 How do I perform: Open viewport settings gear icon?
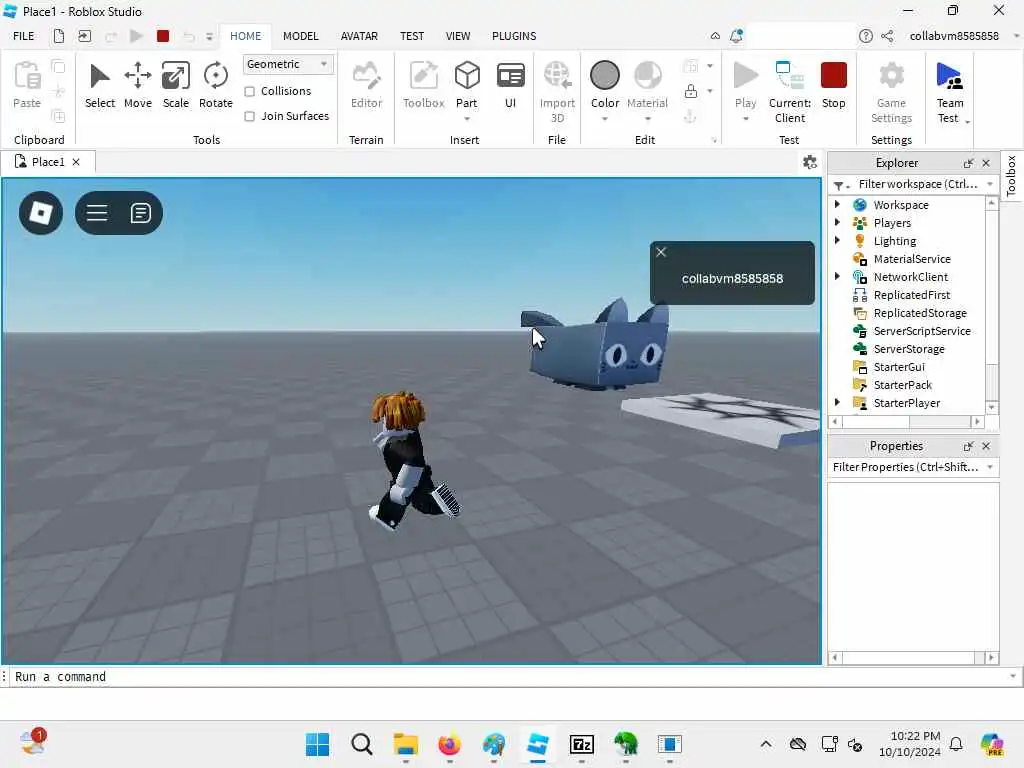tap(810, 162)
